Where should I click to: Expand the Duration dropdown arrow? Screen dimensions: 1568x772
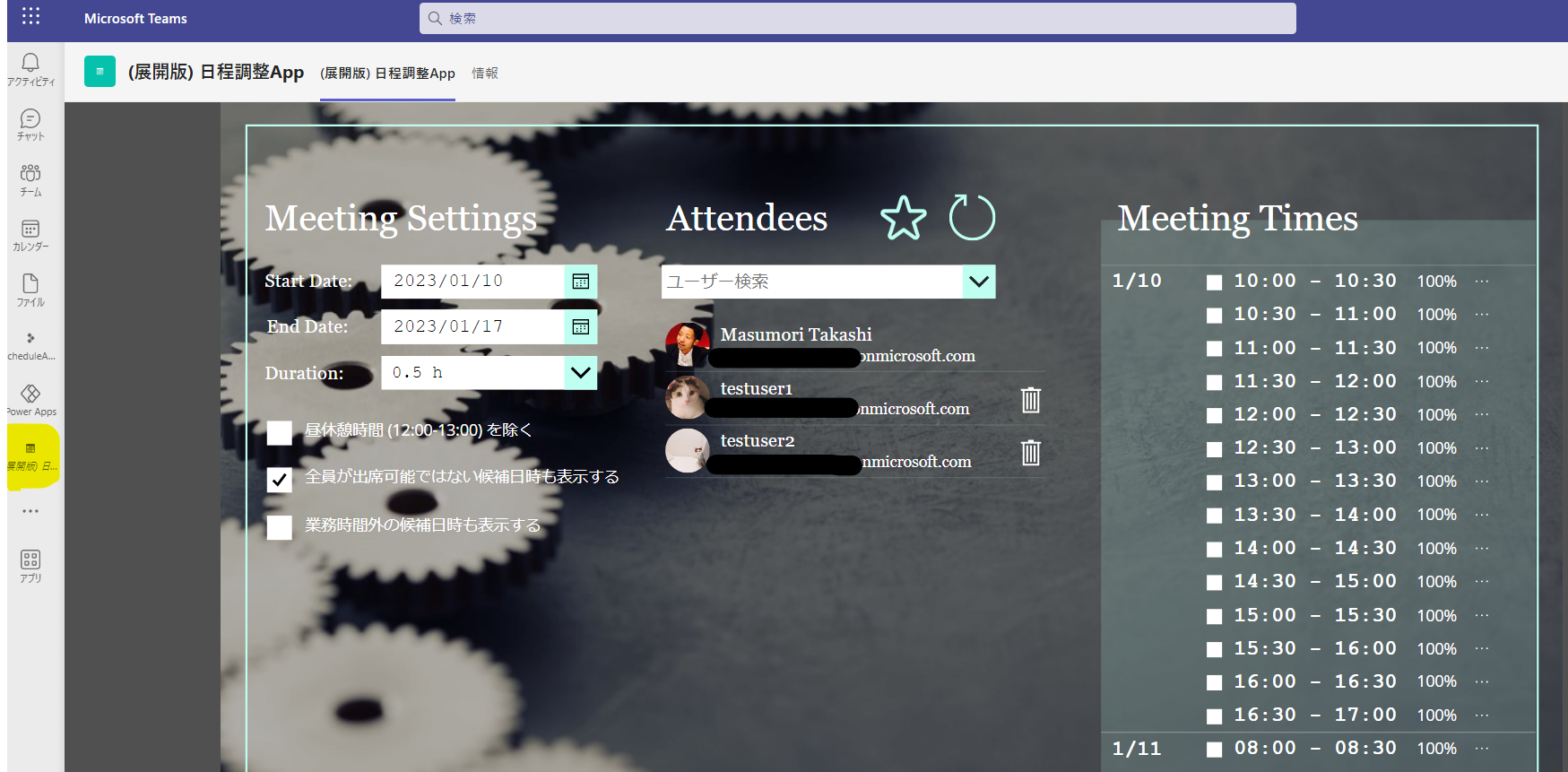581,372
